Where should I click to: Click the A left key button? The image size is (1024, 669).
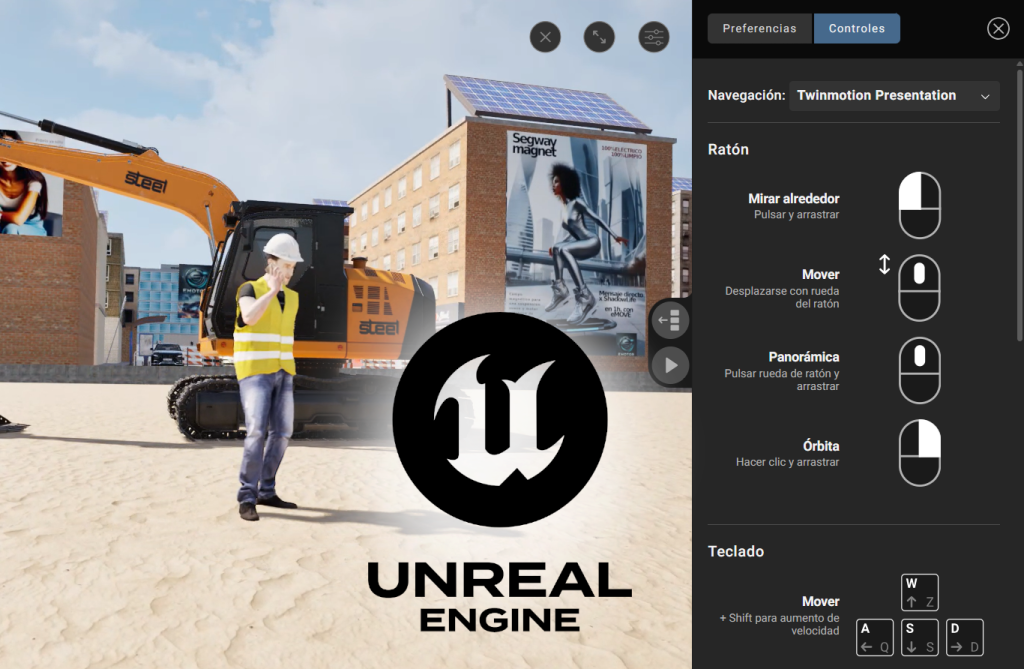click(x=875, y=637)
